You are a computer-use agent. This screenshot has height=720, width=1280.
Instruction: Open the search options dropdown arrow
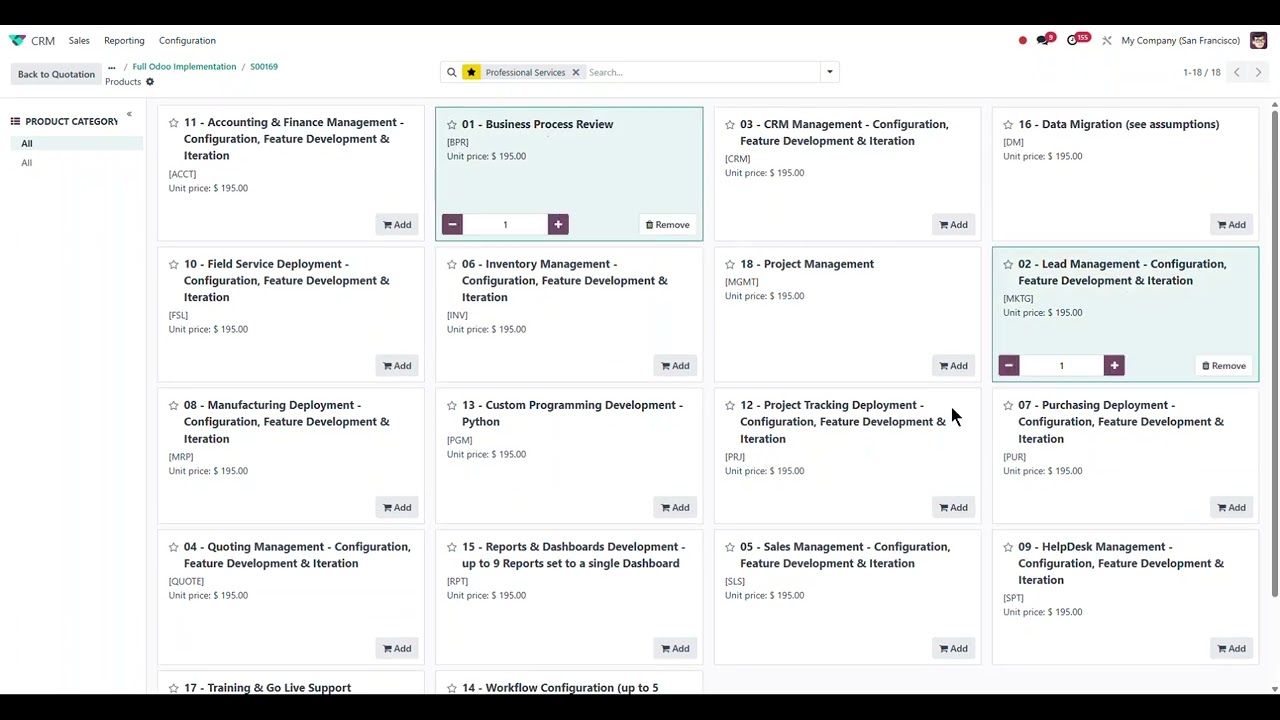point(829,72)
